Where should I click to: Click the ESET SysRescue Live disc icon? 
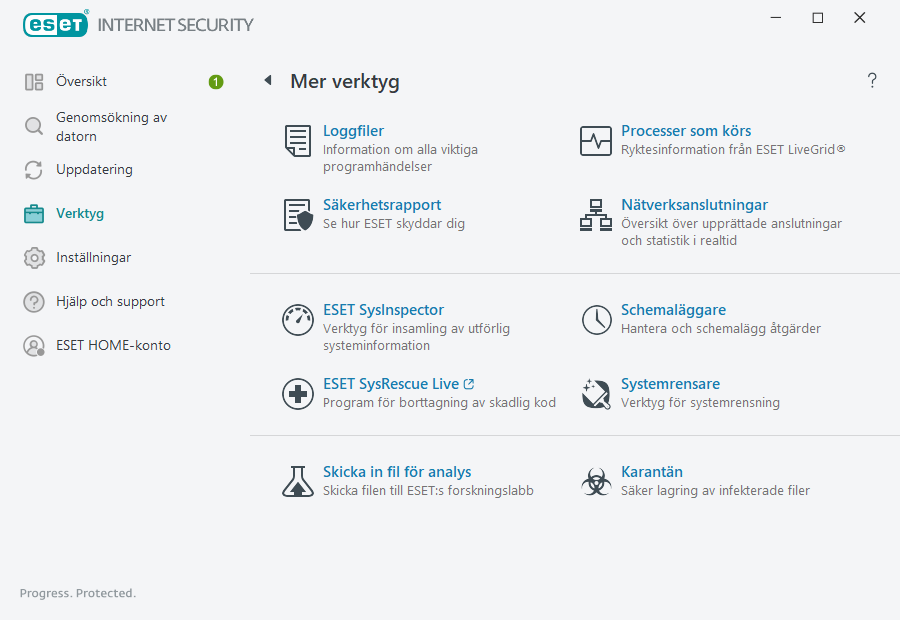[297, 393]
